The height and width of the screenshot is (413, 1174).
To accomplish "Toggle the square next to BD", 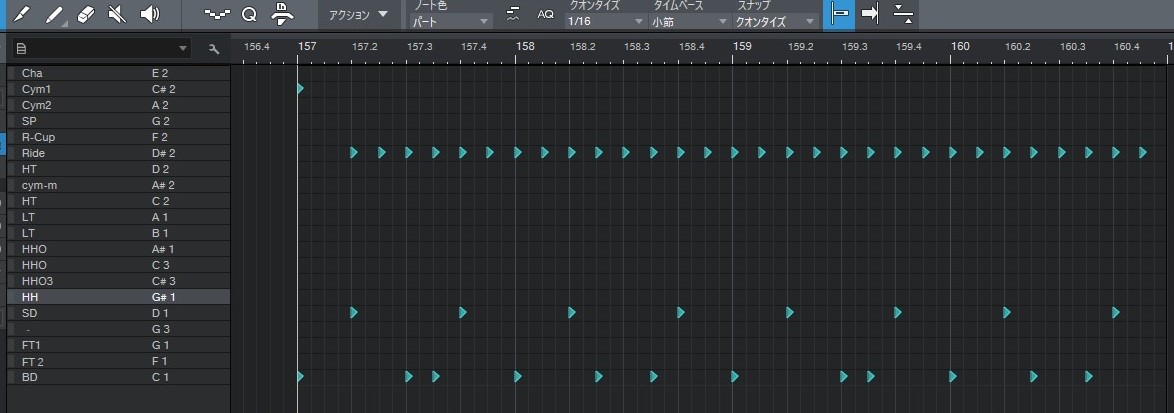I will (11, 377).
